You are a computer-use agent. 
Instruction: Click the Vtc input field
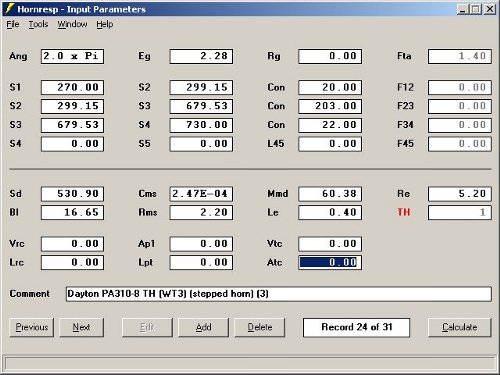(x=330, y=244)
